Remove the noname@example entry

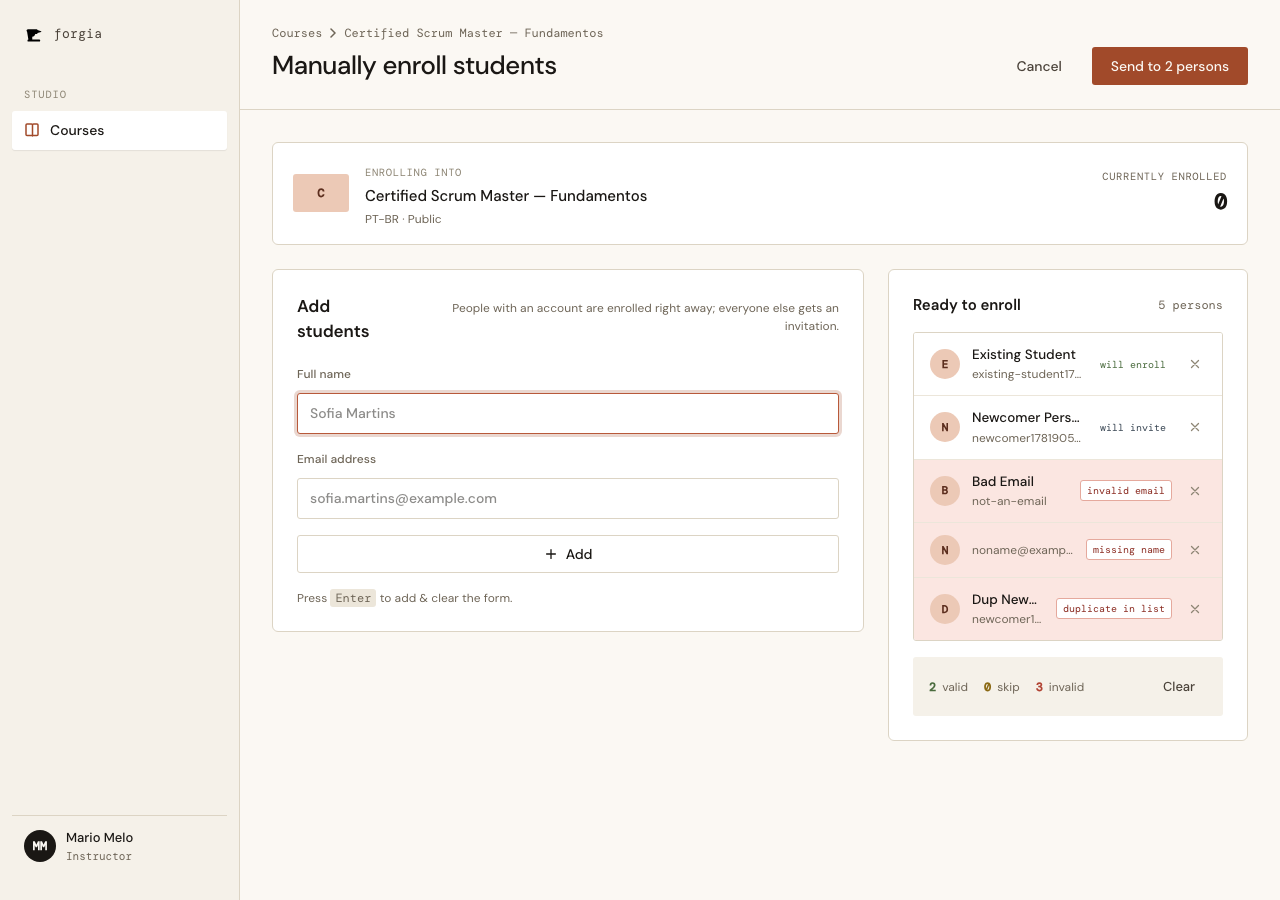point(1195,550)
